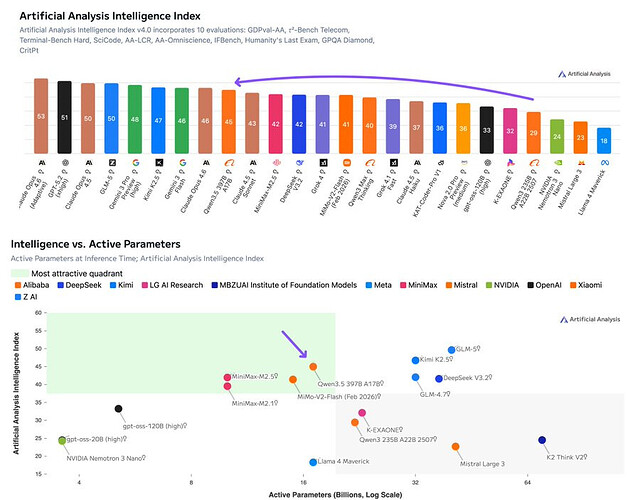Toggle the Z AI legend item
Image resolution: width=640 pixels, height=500 pixels.
pos(26,297)
